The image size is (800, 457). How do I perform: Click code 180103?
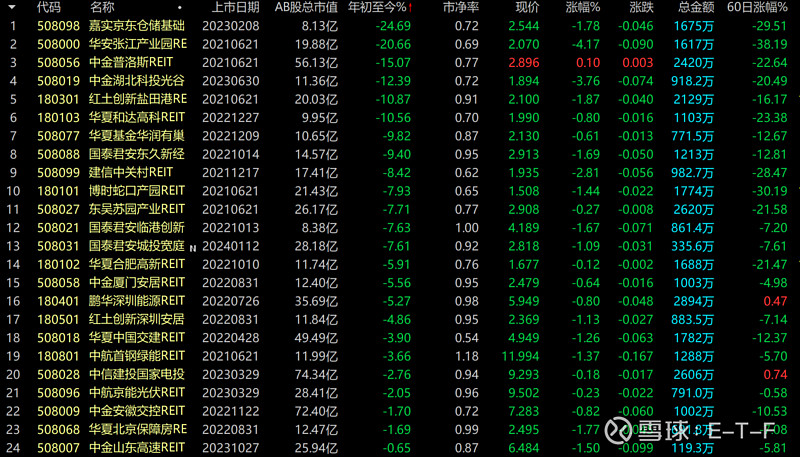[x=59, y=117]
